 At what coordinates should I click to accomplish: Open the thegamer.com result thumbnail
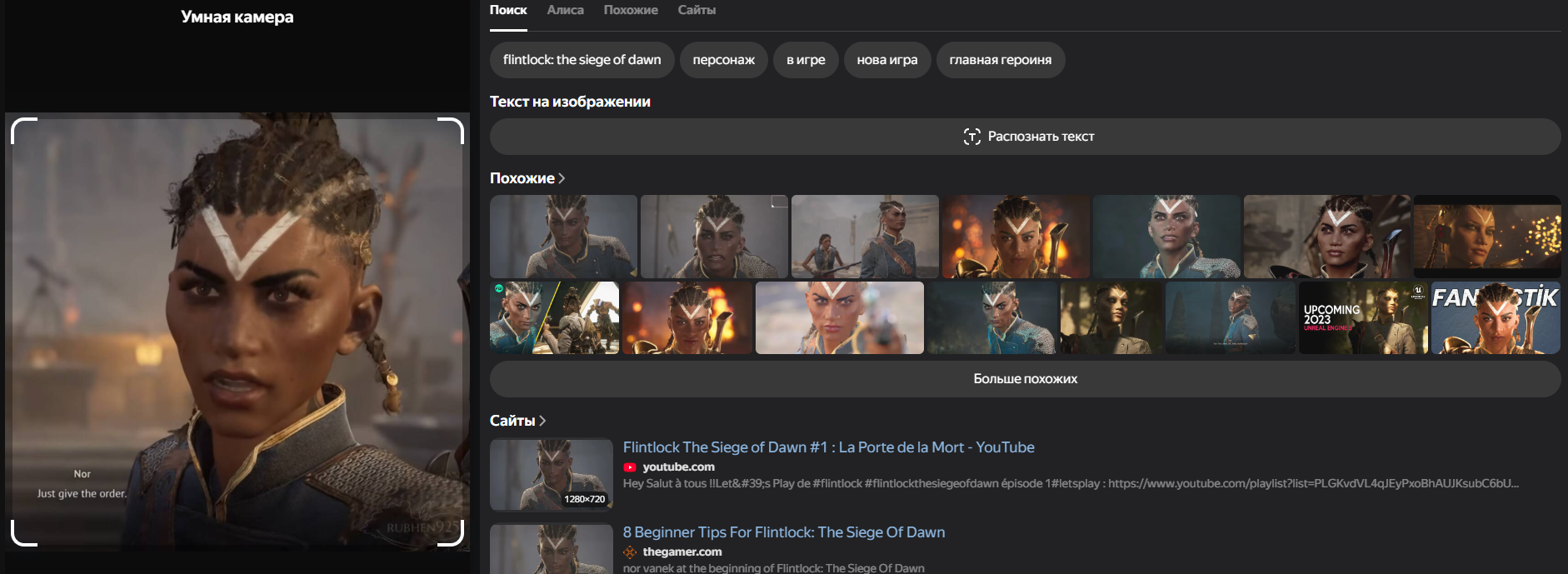tap(552, 549)
